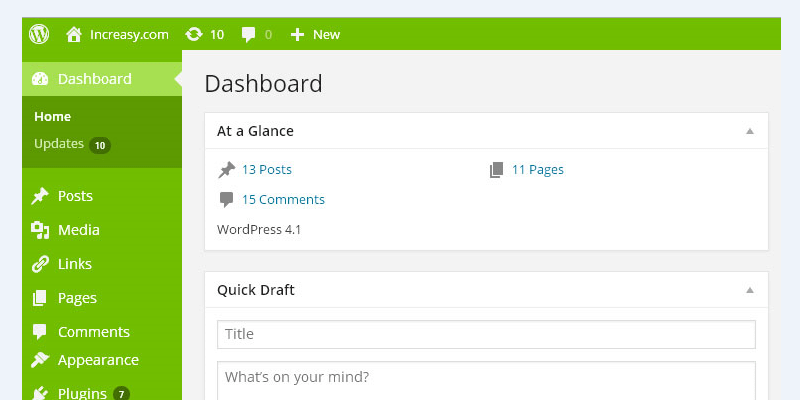Click the Posts pushpin icon in sidebar
Viewport: 800px width, 400px height.
(40, 196)
